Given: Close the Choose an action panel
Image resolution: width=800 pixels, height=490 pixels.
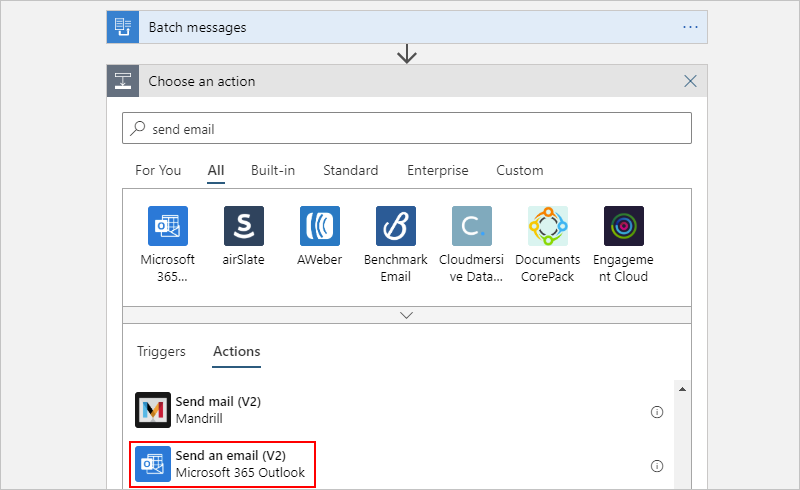Looking at the screenshot, I should 690,81.
